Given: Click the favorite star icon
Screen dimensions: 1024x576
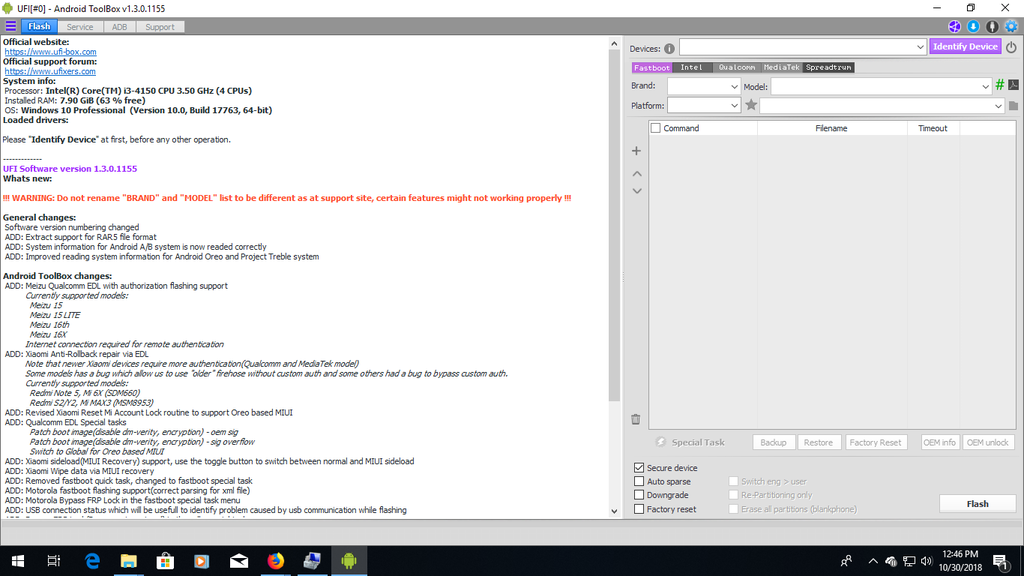Looking at the screenshot, I should 751,104.
